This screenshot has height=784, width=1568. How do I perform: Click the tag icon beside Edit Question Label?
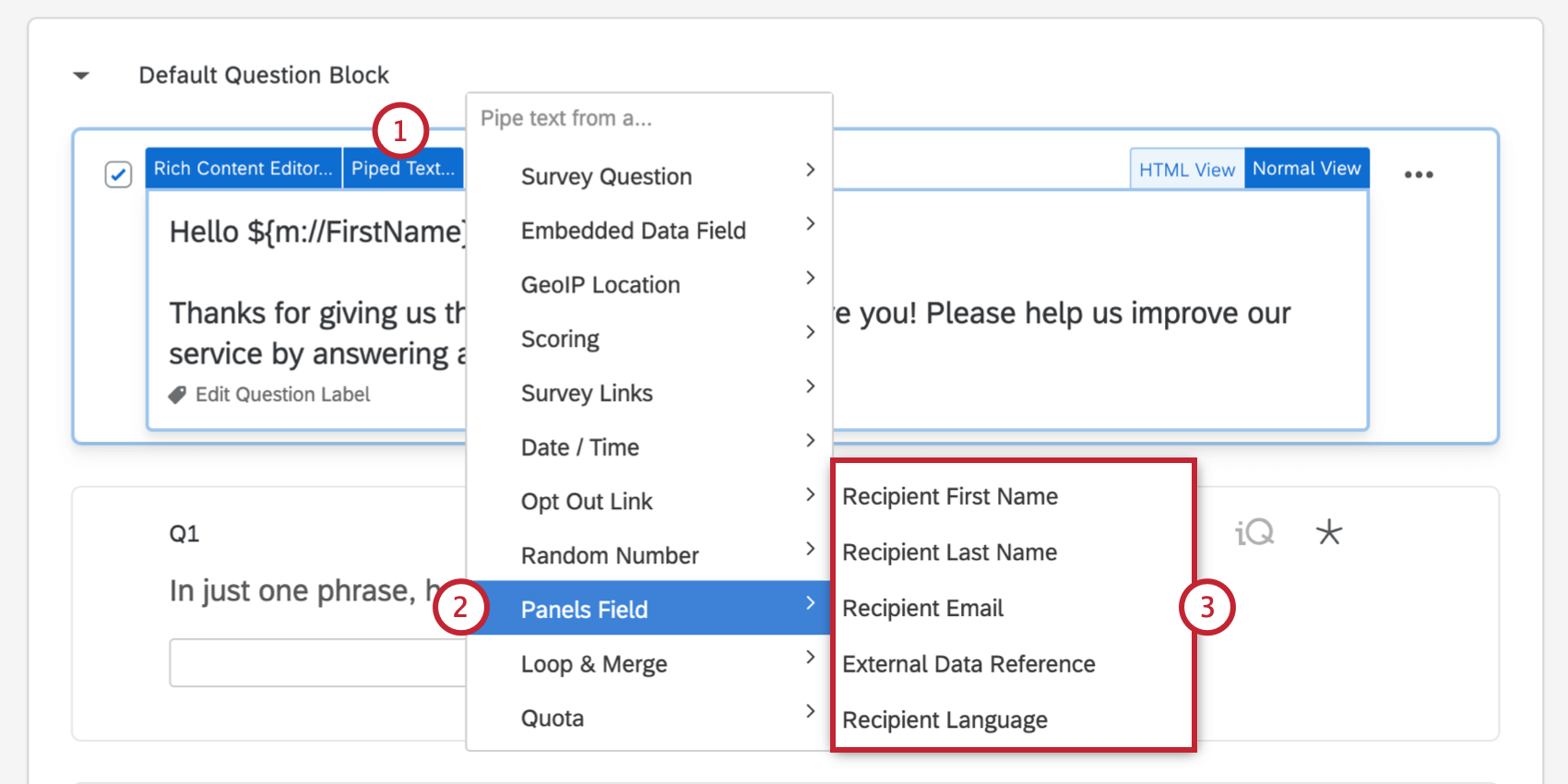tap(177, 395)
